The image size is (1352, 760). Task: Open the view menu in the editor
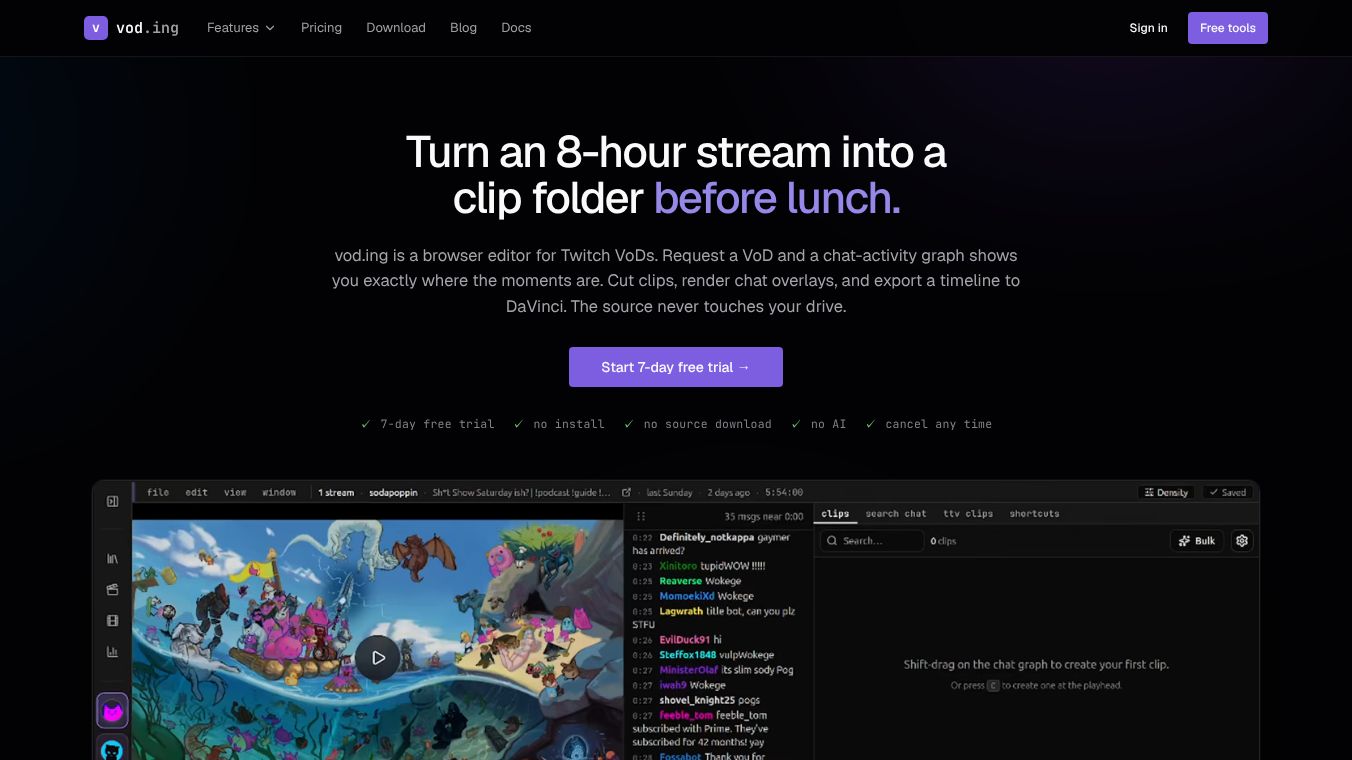[235, 493]
